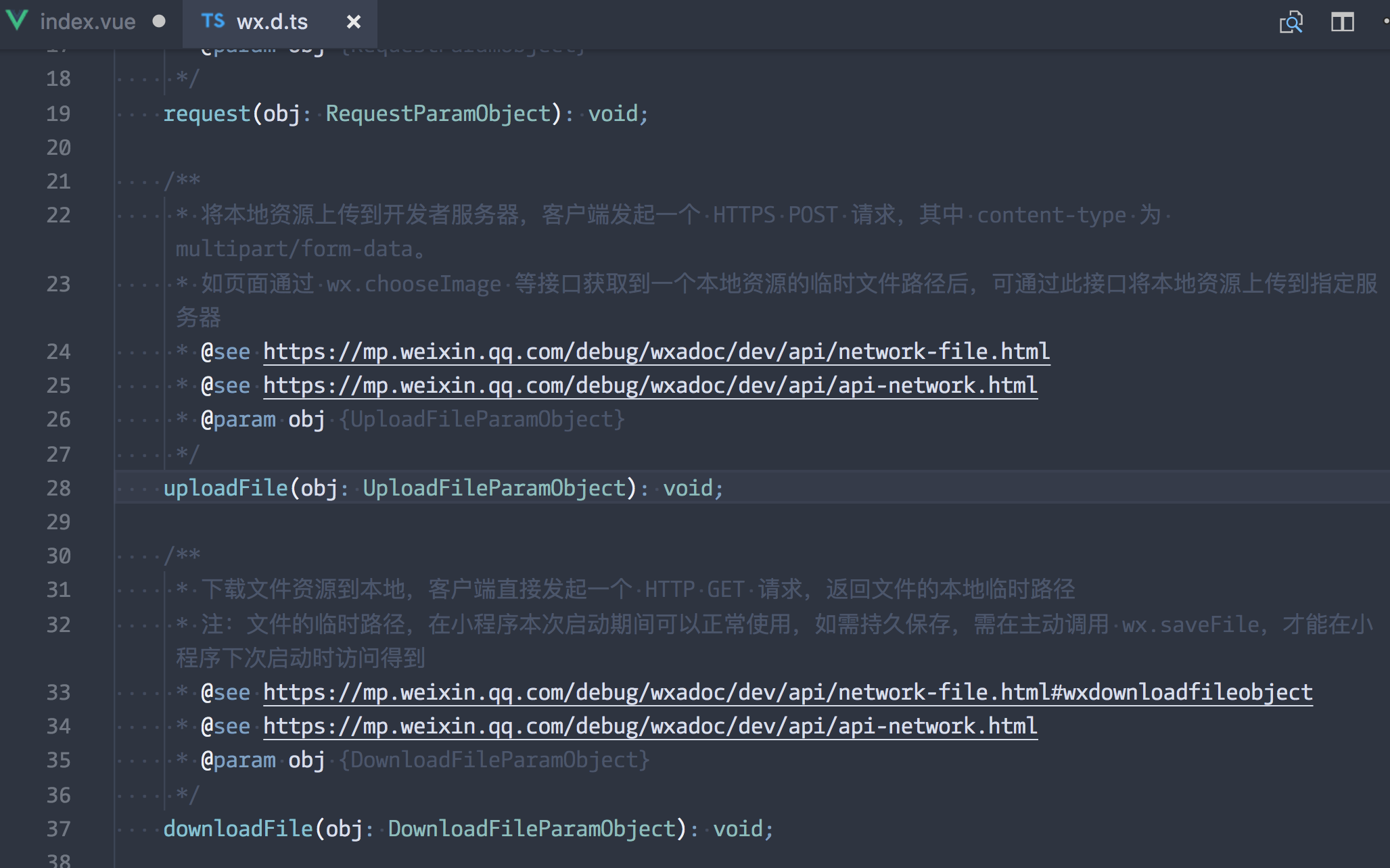The height and width of the screenshot is (868, 1390).
Task: Click the unsaved-changes dot on index.vue tab
Action: [x=159, y=22]
